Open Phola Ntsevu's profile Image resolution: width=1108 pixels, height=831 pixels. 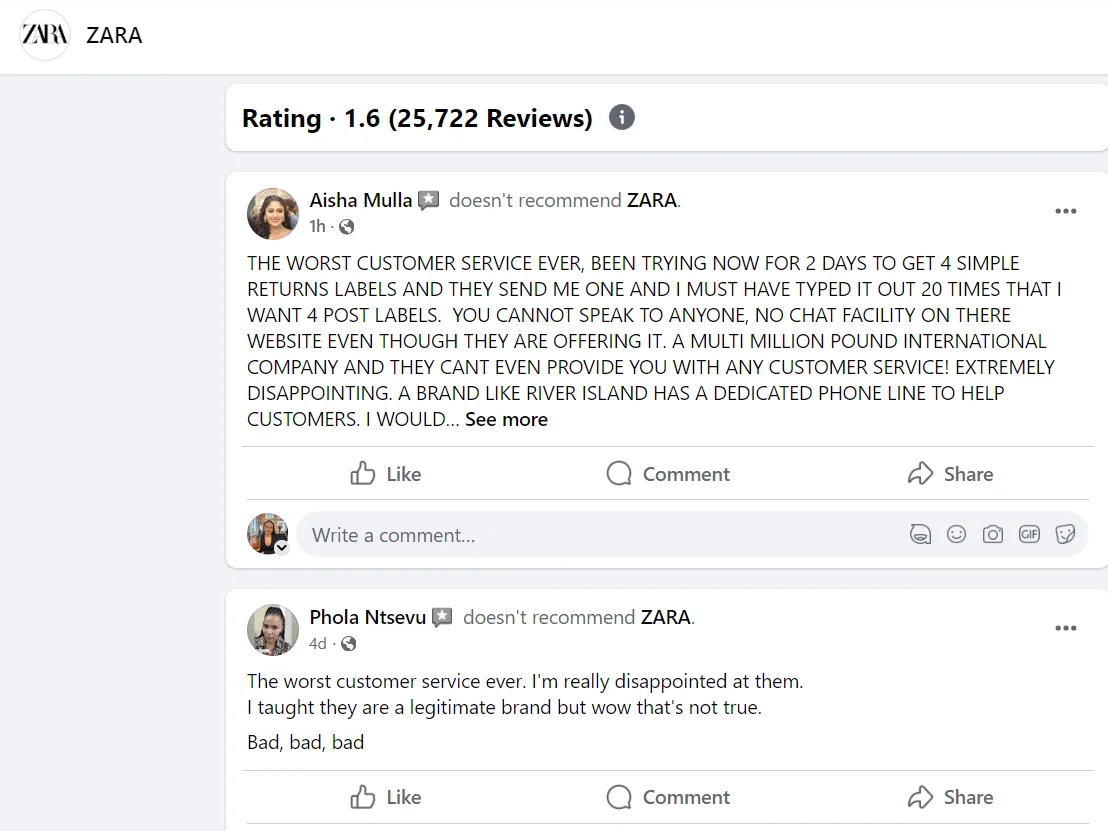367,617
